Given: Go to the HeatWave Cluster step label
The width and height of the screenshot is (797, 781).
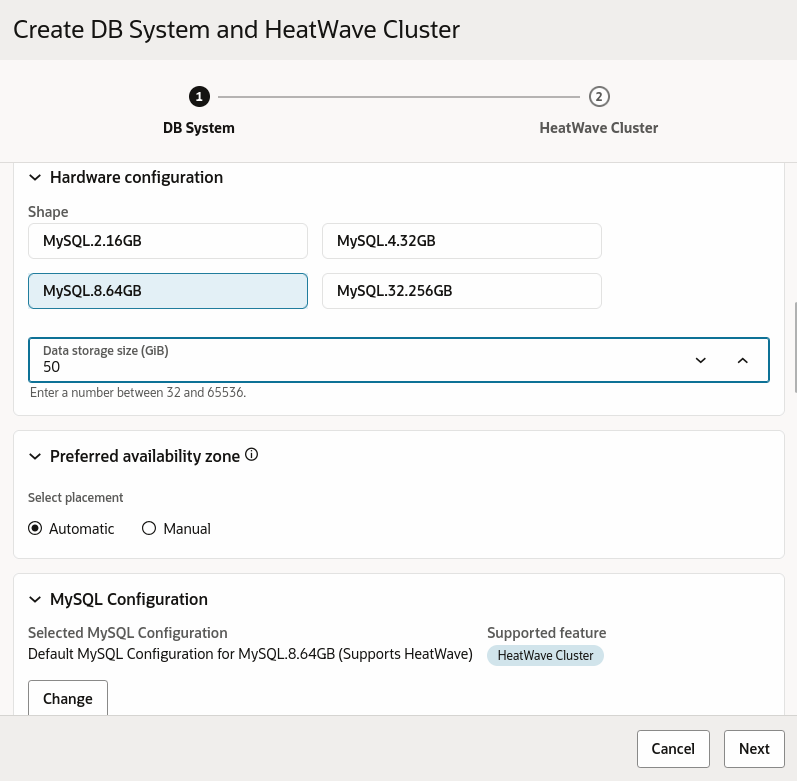Looking at the screenshot, I should [x=598, y=128].
